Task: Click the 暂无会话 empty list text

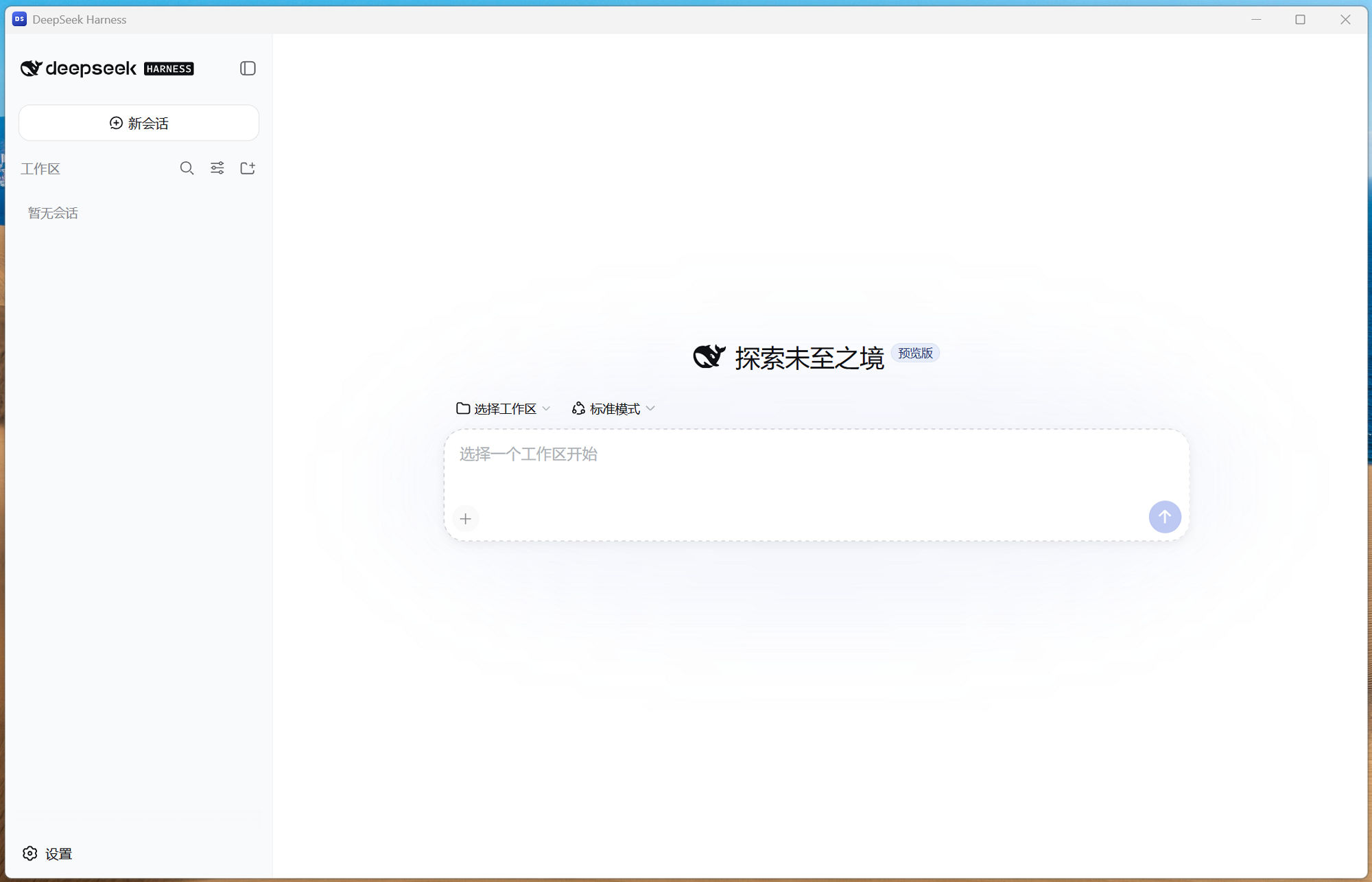Action: click(53, 213)
